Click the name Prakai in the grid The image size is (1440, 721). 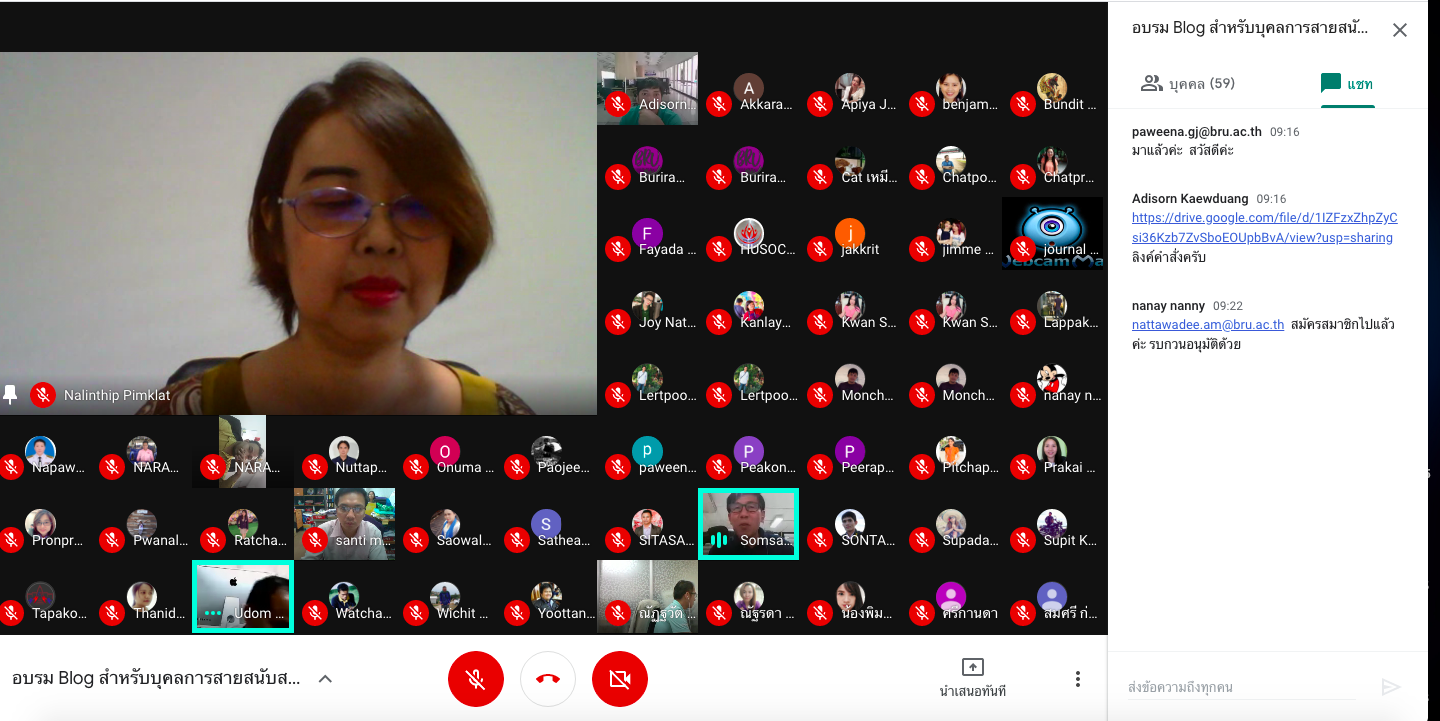1070,467
